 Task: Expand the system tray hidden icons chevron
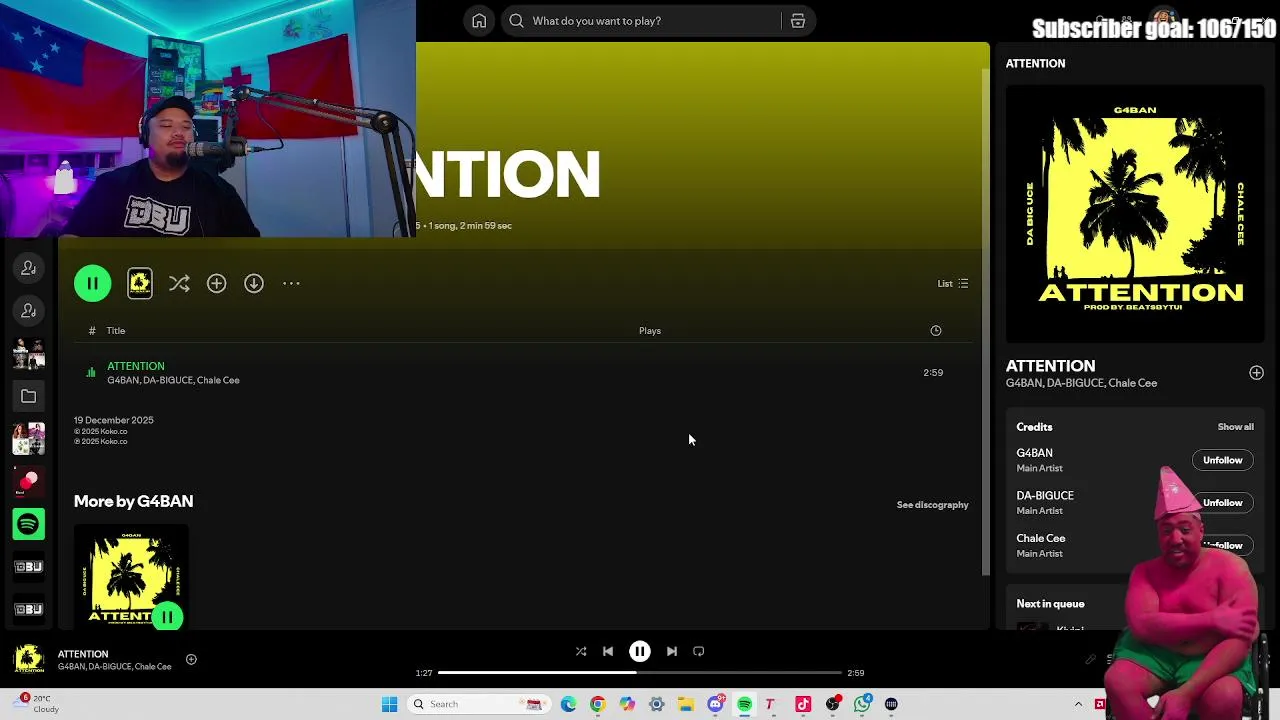[x=1078, y=704]
